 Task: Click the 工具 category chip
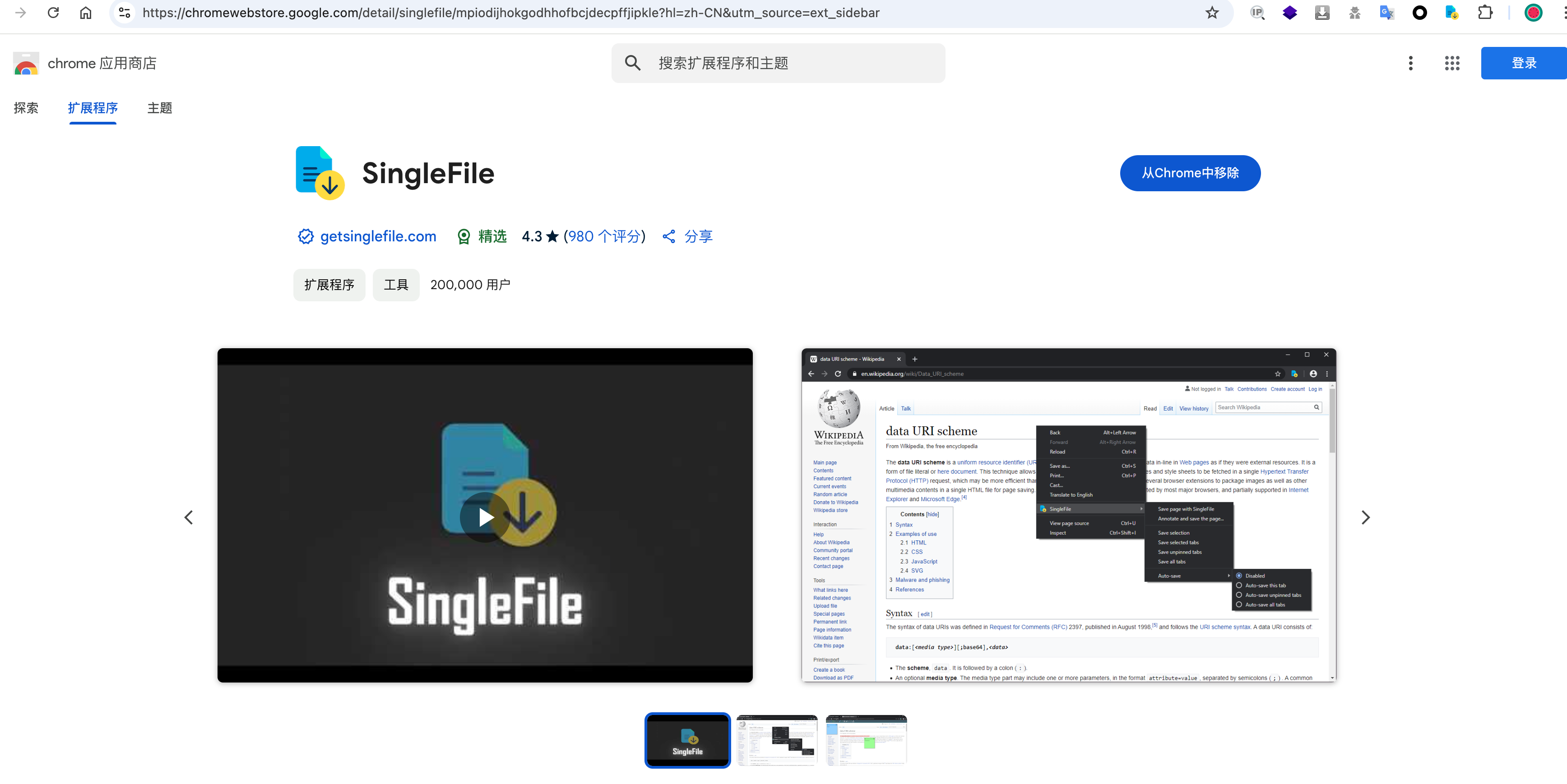click(x=396, y=285)
